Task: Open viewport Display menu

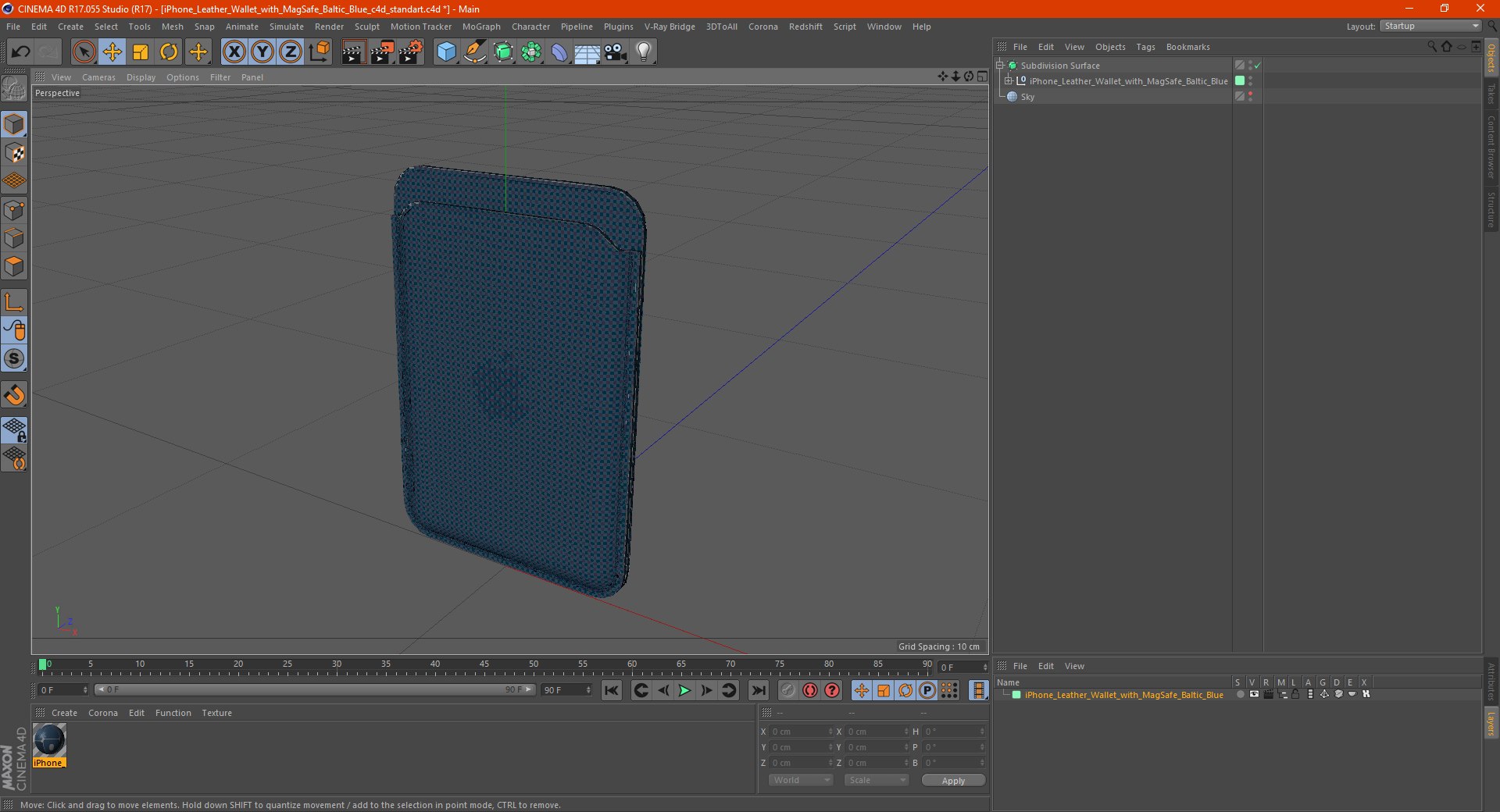Action: 141,77
